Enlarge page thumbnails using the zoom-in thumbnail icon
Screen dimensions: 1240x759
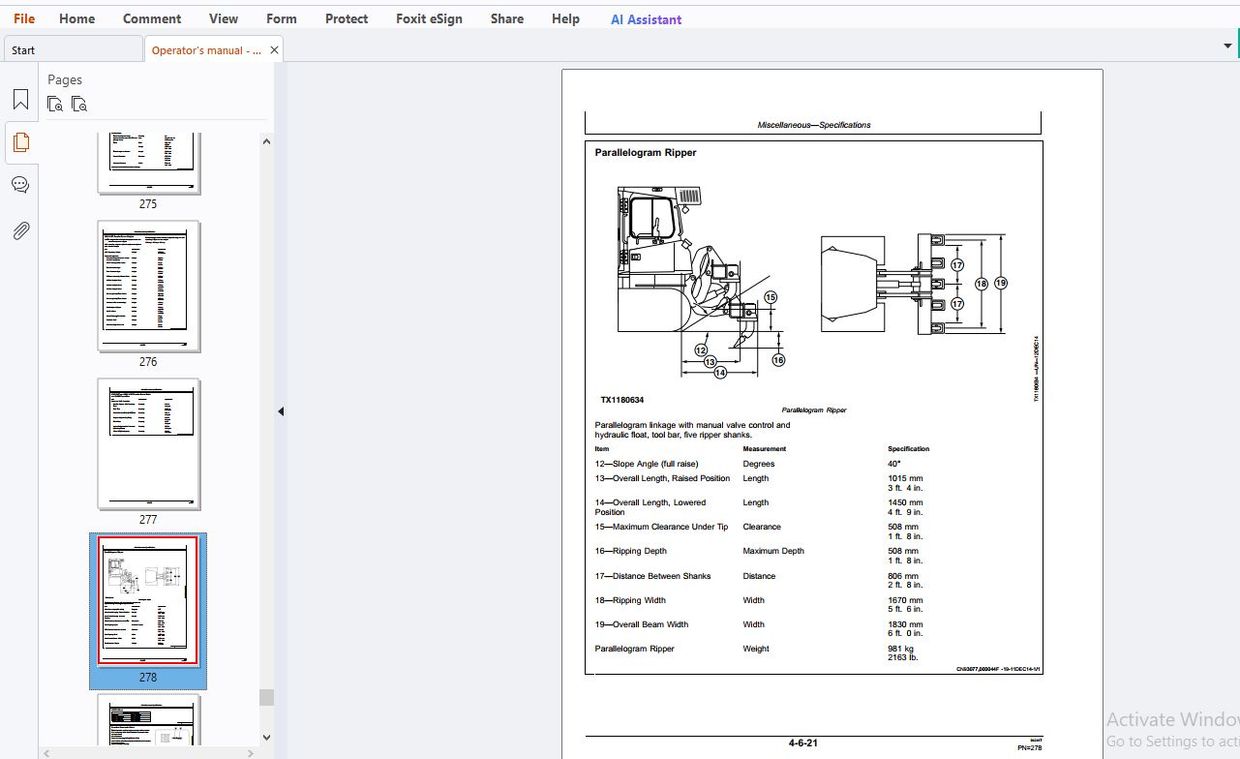pos(55,103)
